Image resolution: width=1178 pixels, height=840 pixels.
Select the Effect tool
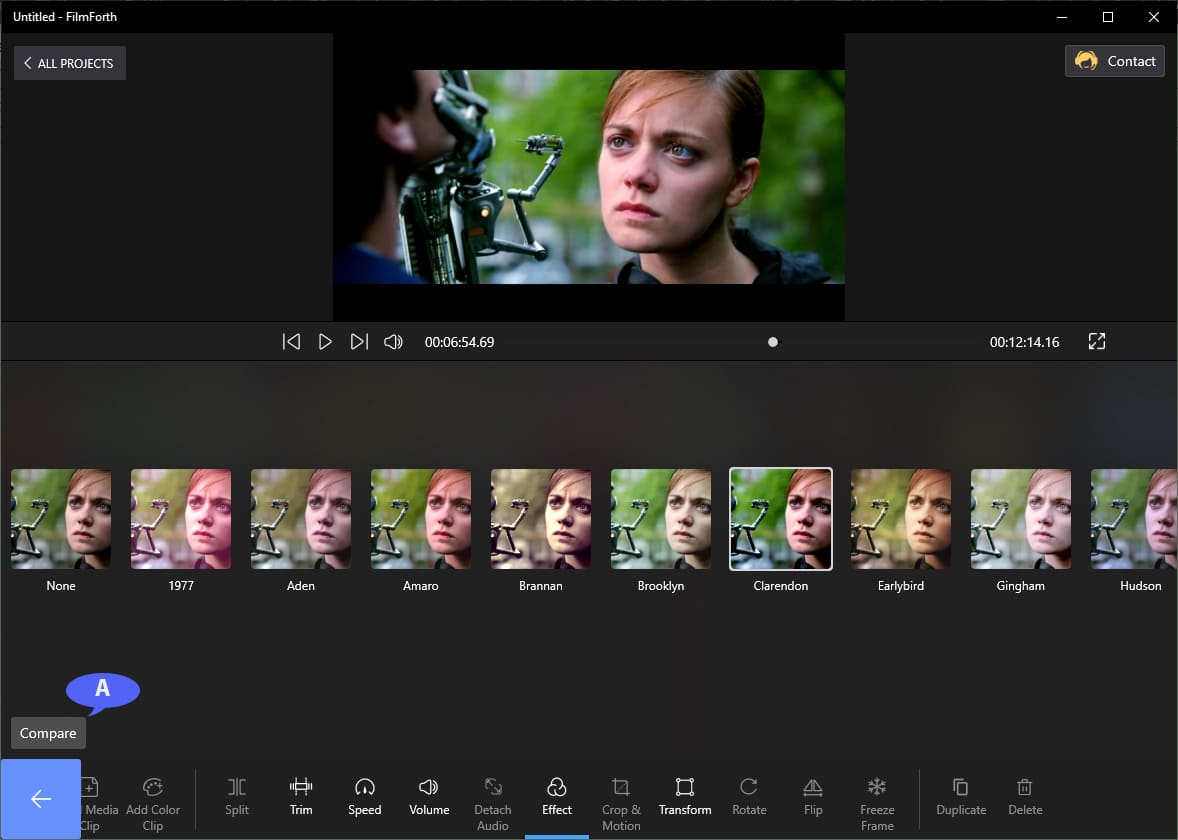coord(557,797)
